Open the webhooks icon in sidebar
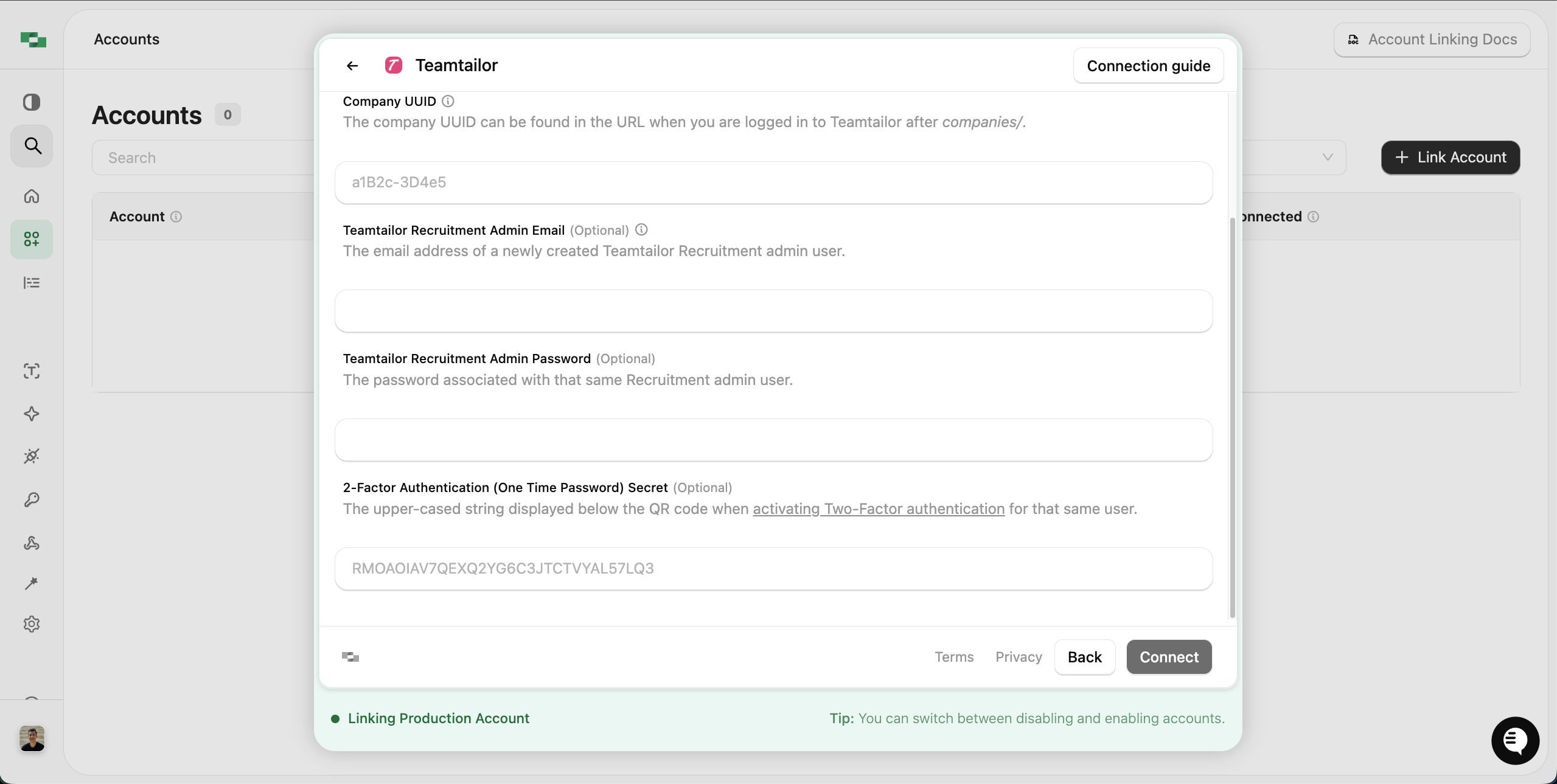The height and width of the screenshot is (784, 1557). click(32, 543)
